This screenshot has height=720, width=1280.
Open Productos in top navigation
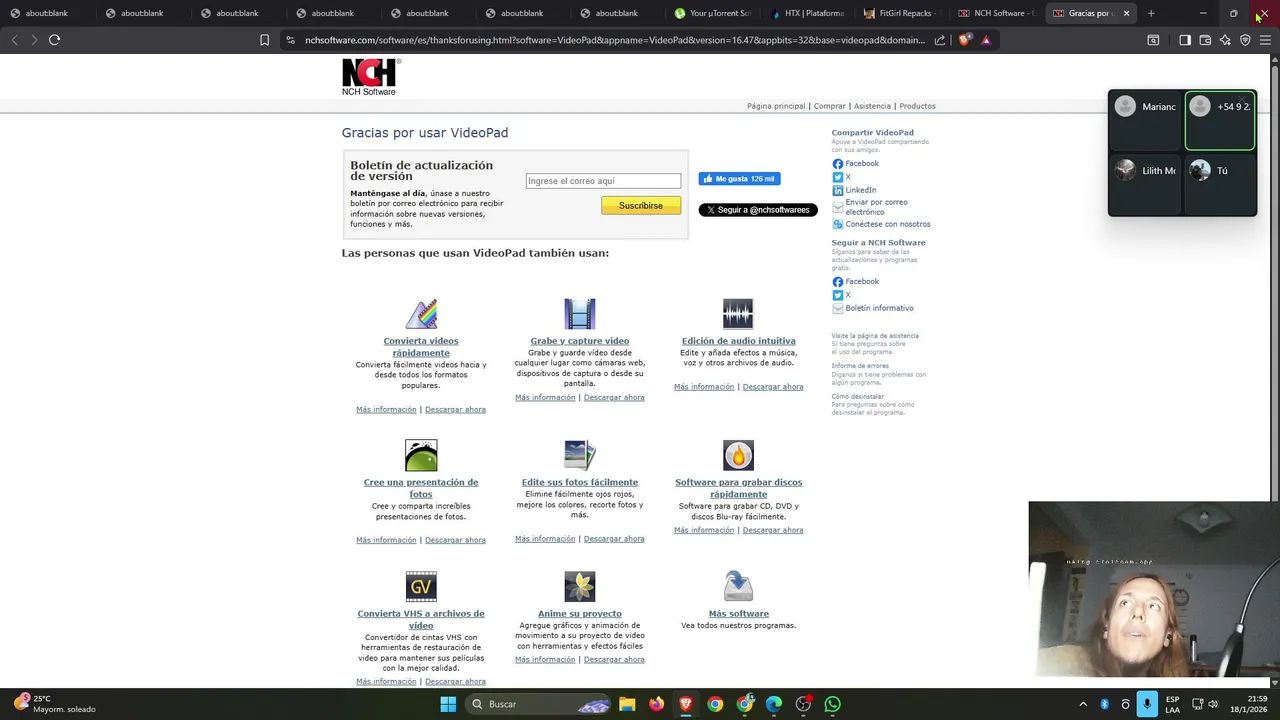[917, 106]
